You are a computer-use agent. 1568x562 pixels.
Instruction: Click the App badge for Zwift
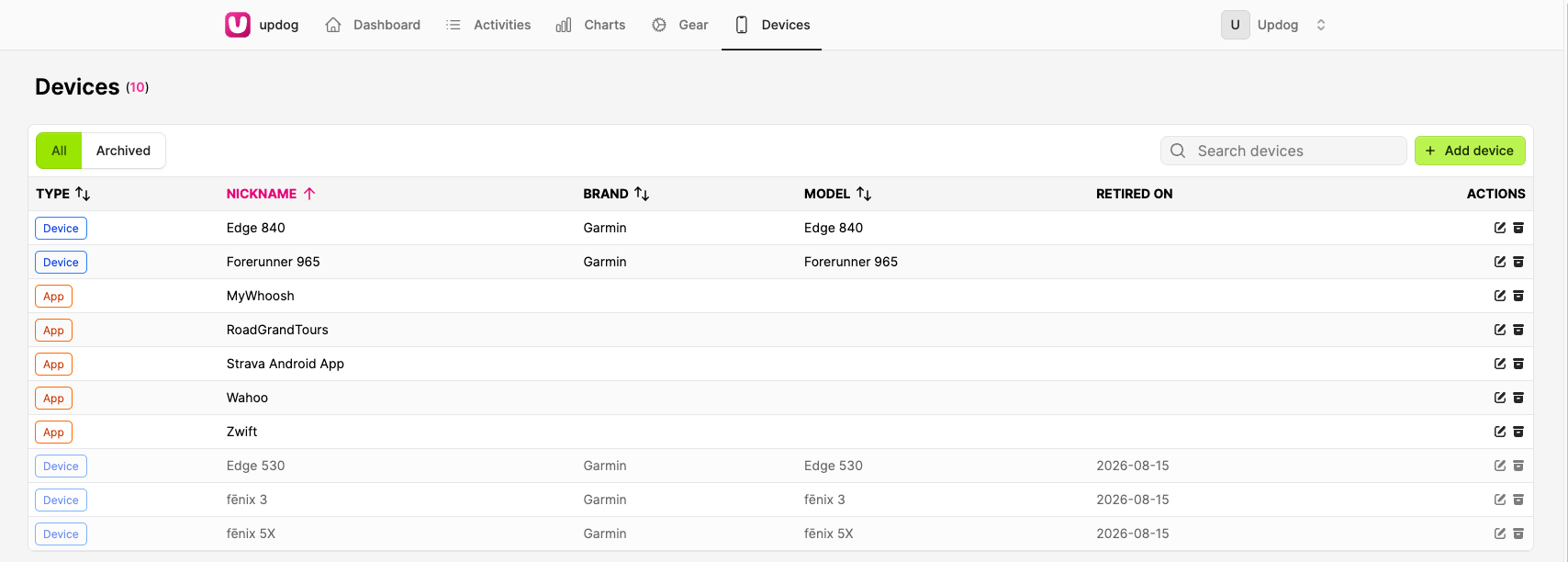53,433
